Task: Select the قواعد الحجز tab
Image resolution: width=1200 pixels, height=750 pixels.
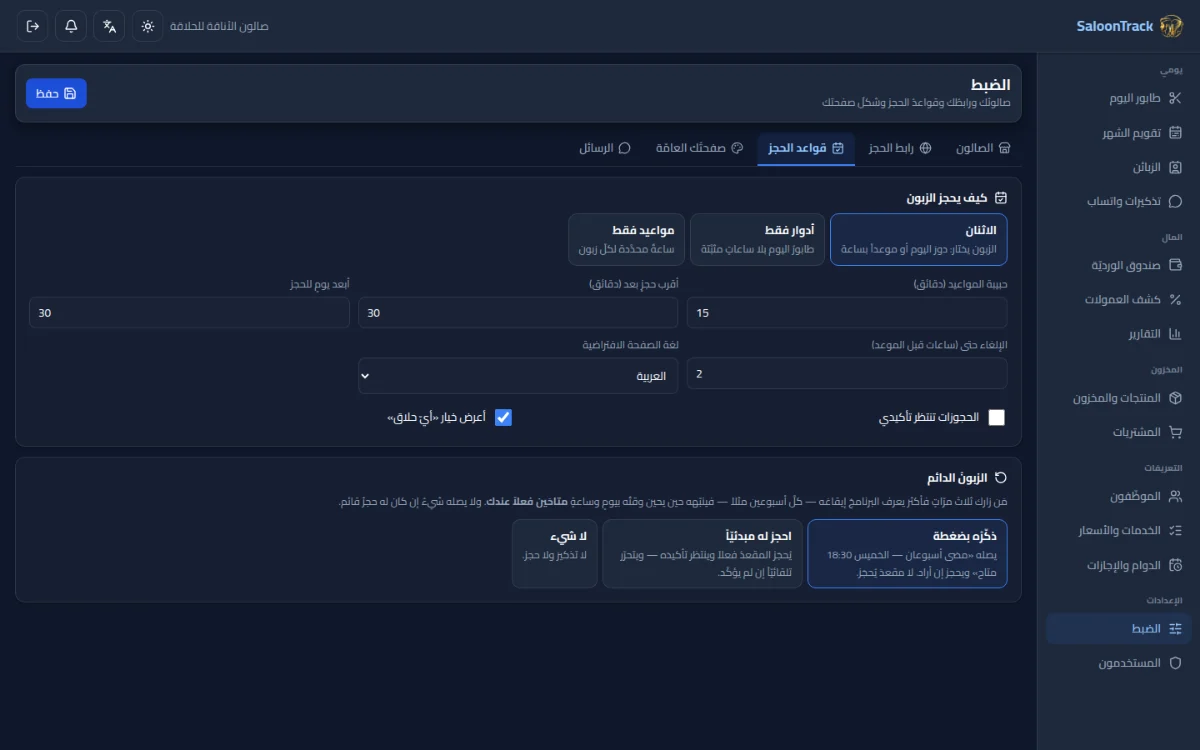Action: tap(806, 148)
